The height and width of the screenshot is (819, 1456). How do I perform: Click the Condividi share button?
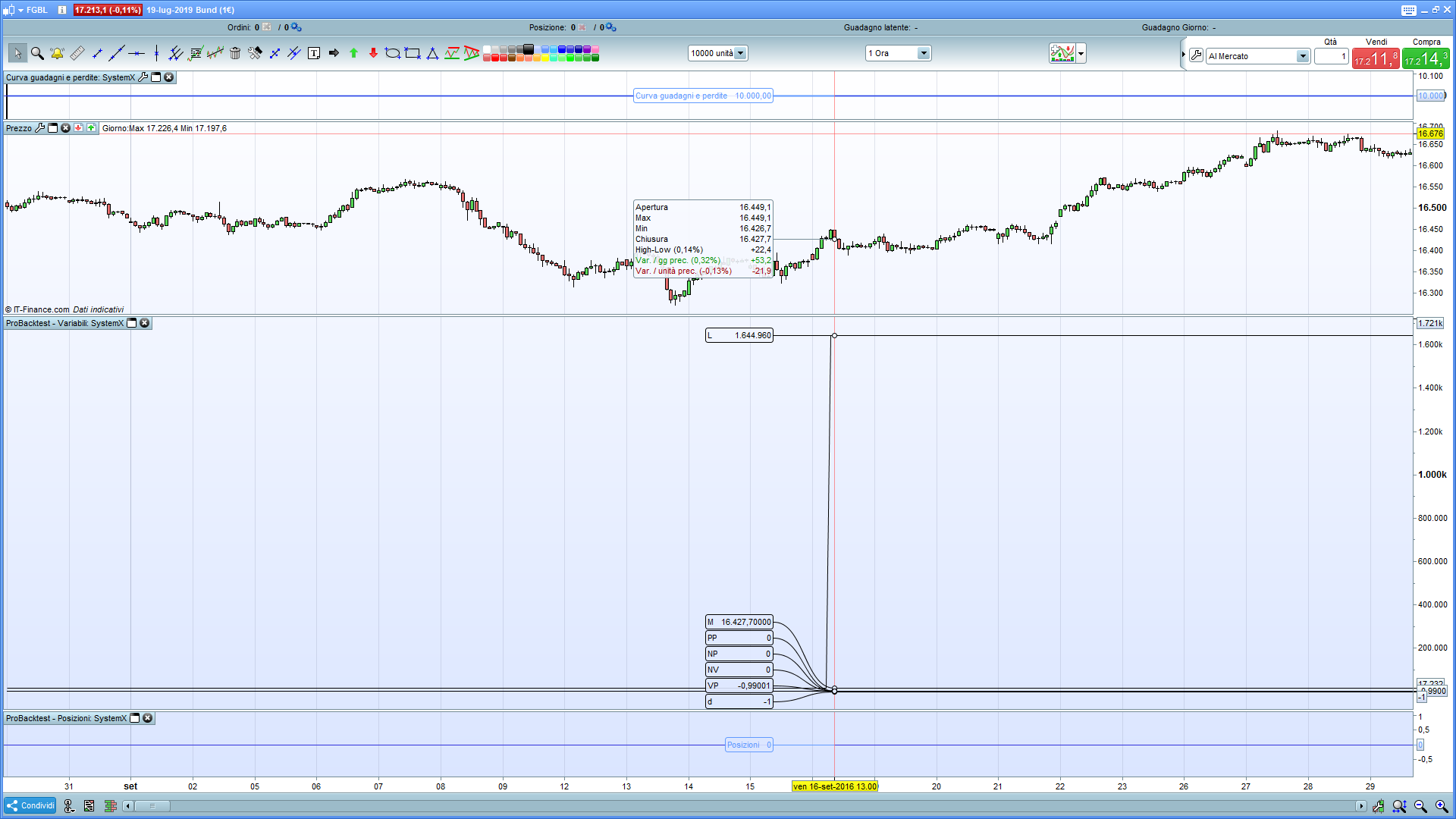pyautogui.click(x=30, y=805)
